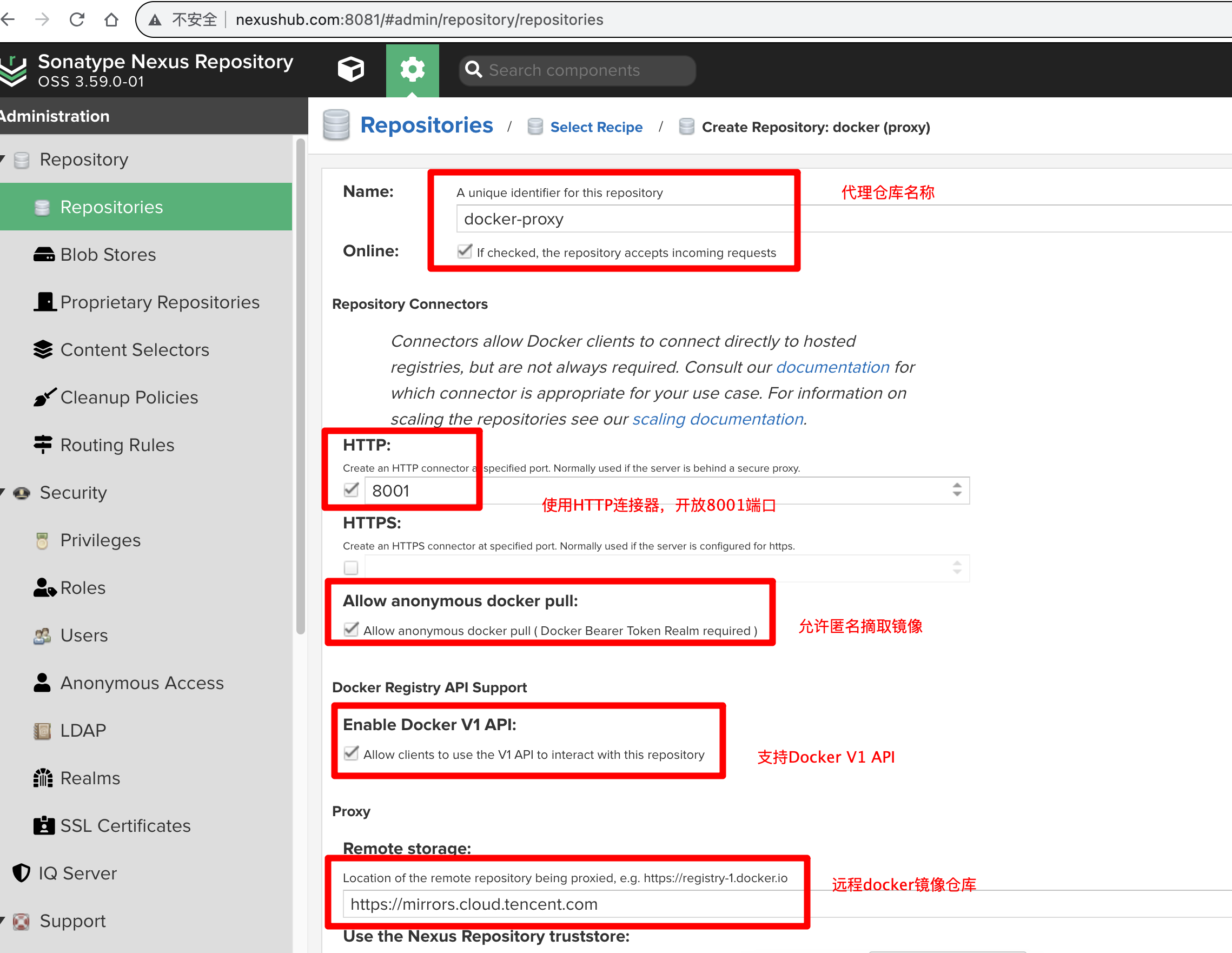1232x953 pixels.
Task: Toggle the Online checkbox
Action: (x=465, y=252)
